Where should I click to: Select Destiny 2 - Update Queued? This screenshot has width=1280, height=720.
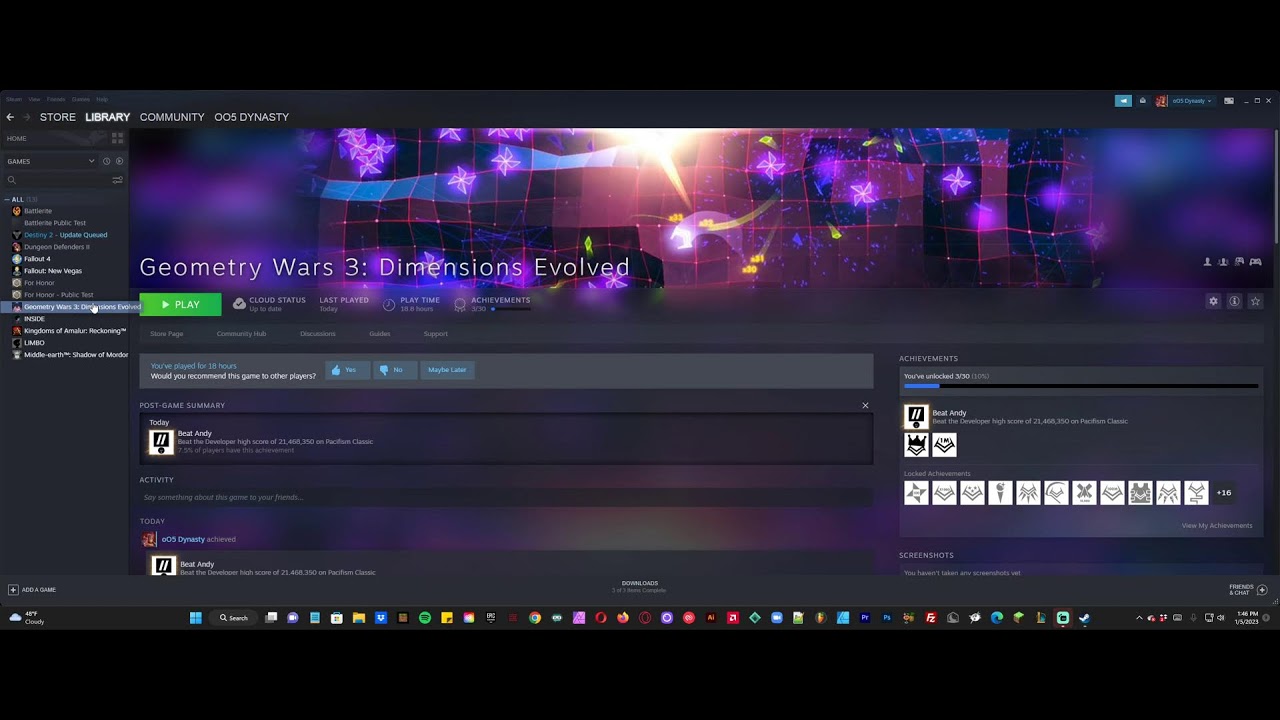coord(65,235)
